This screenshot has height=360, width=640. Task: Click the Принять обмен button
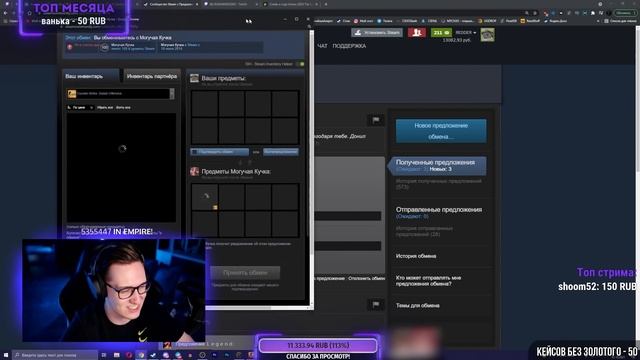pyautogui.click(x=245, y=273)
